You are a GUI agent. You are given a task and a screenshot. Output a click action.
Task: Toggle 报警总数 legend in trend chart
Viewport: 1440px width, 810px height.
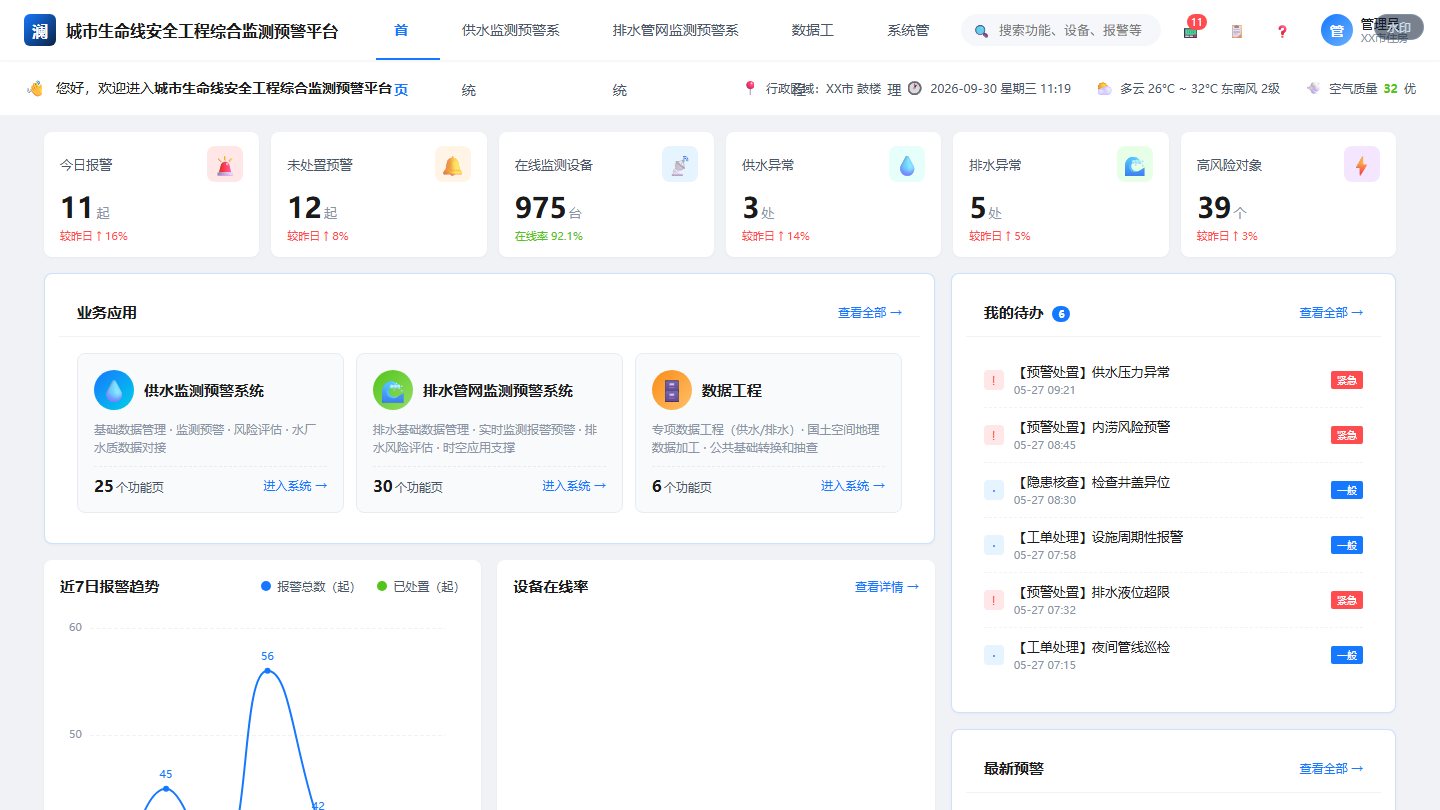click(x=308, y=587)
